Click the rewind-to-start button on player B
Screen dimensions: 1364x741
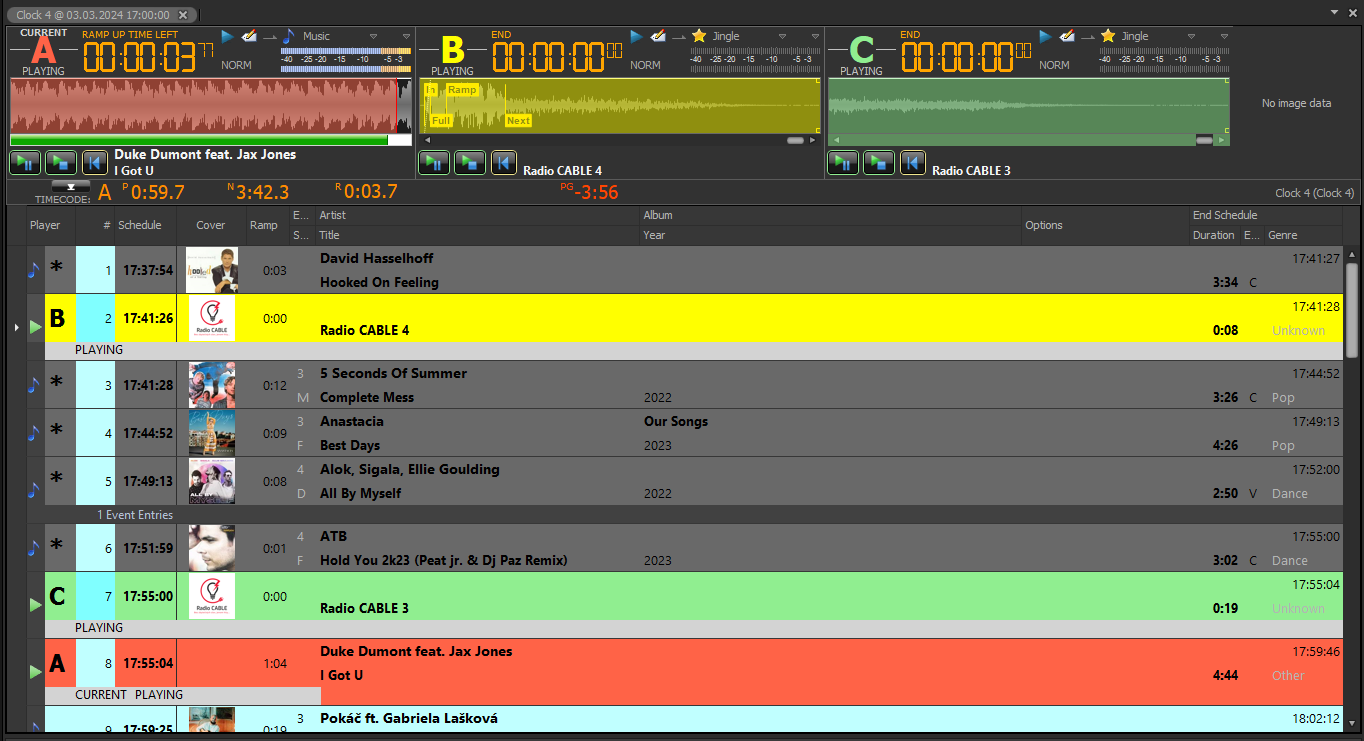tap(505, 163)
